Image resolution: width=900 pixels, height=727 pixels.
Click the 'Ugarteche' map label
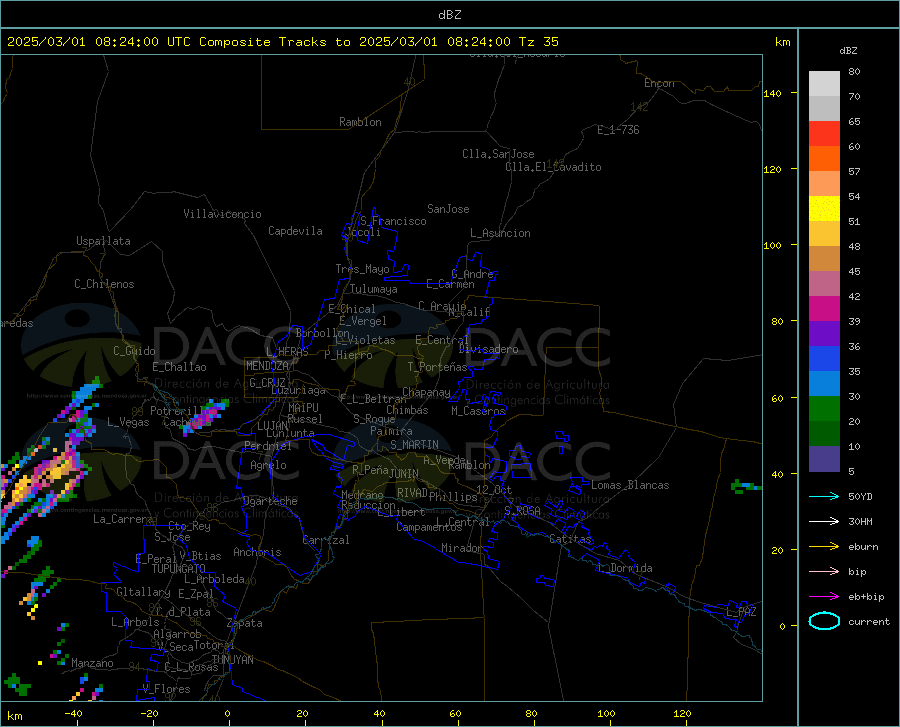coord(270,501)
